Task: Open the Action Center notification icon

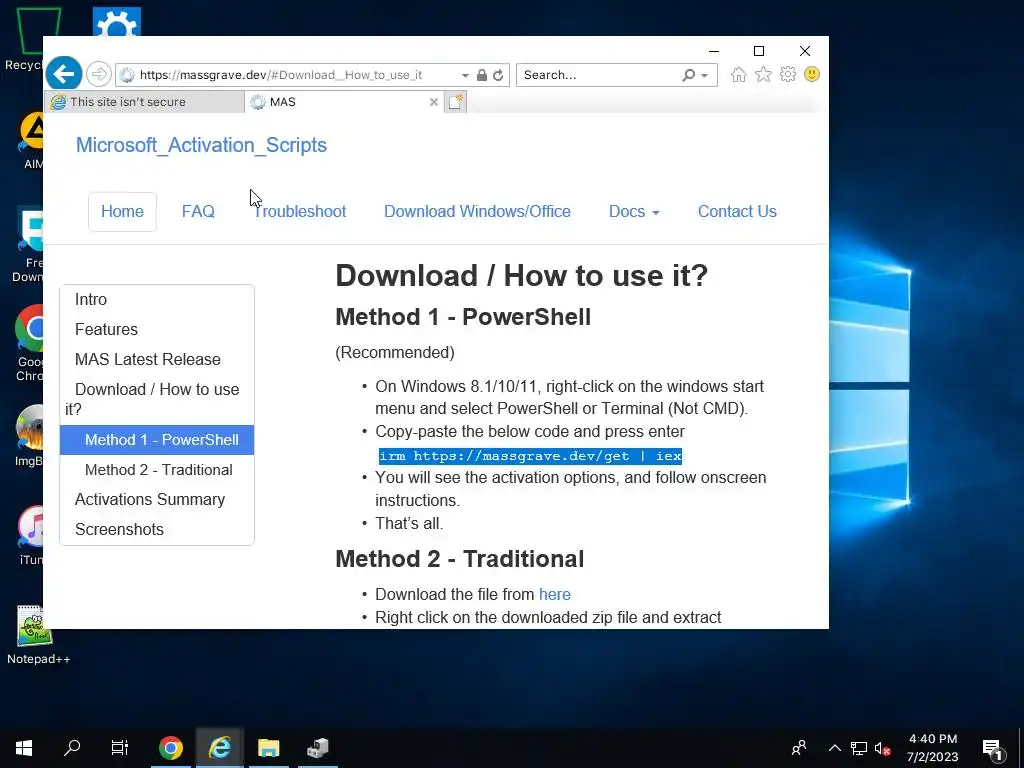Action: (x=992, y=749)
